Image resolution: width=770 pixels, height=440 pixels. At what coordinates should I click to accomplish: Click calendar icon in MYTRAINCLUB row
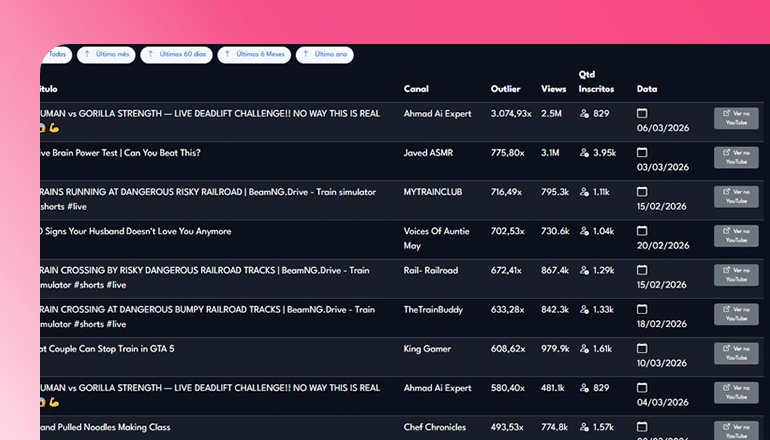click(x=642, y=192)
